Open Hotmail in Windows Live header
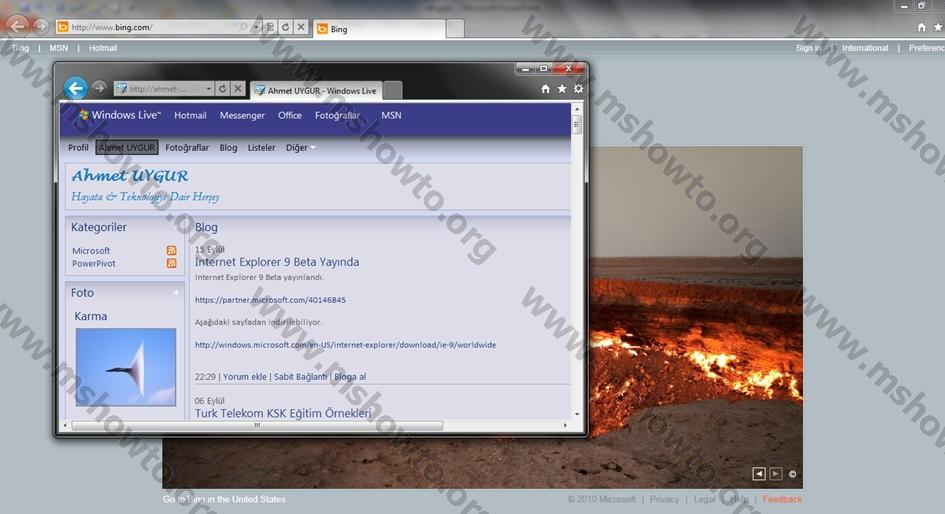This screenshot has height=514, width=945. coord(190,115)
